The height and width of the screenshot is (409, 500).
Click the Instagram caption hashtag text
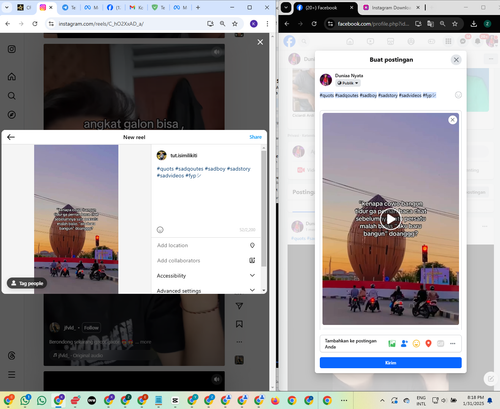(203, 172)
